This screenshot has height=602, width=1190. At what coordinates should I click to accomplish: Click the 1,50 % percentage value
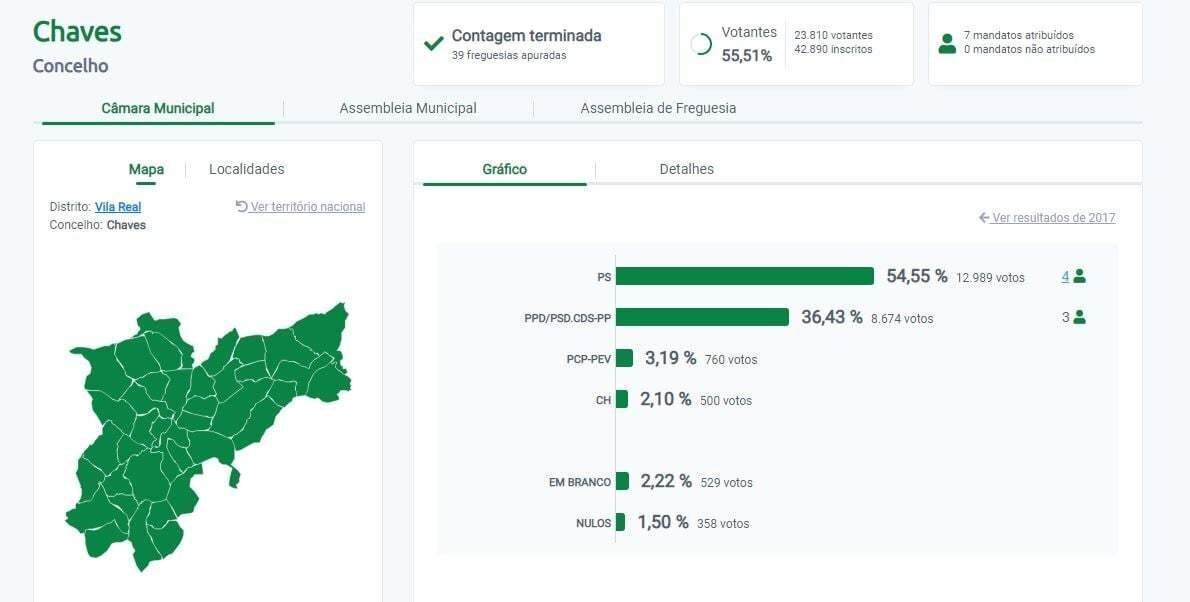click(x=663, y=522)
